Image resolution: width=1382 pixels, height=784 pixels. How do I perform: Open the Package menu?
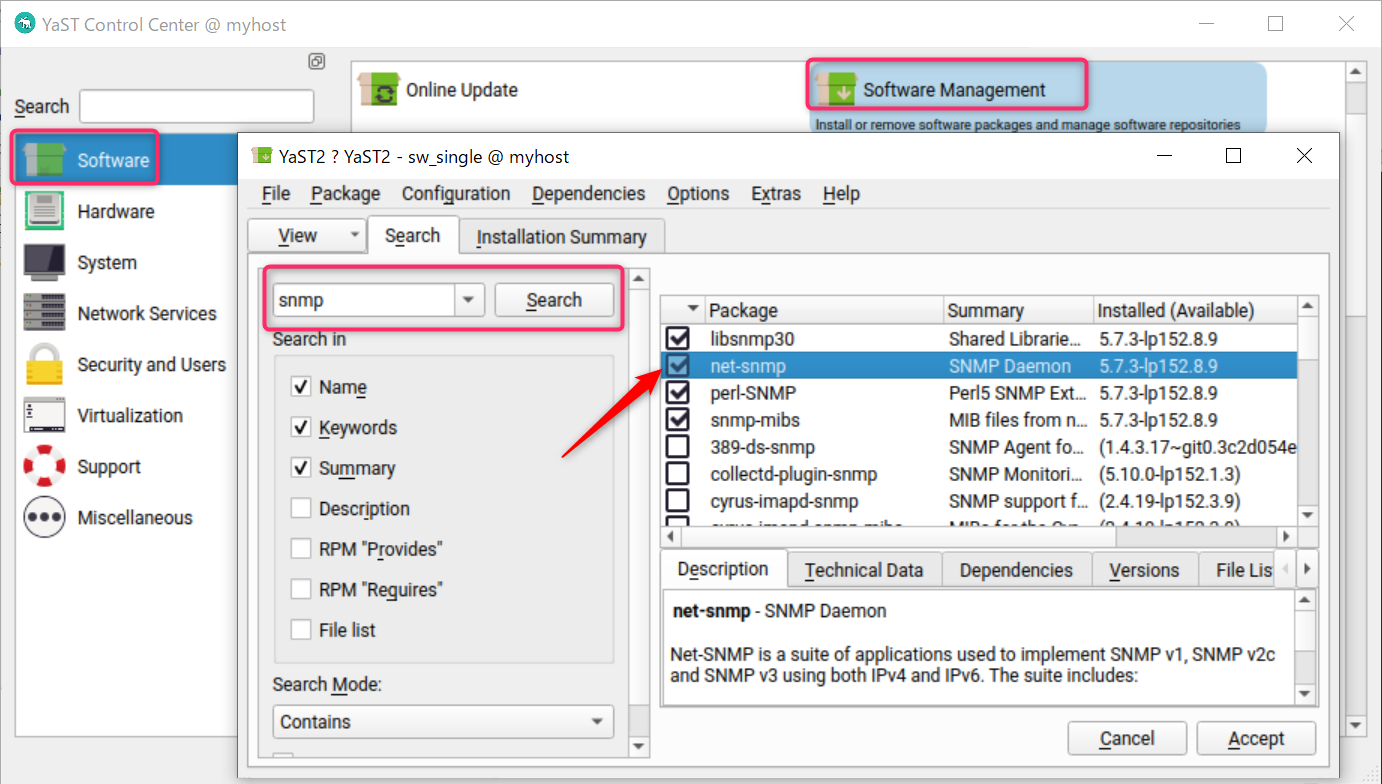(x=345, y=194)
